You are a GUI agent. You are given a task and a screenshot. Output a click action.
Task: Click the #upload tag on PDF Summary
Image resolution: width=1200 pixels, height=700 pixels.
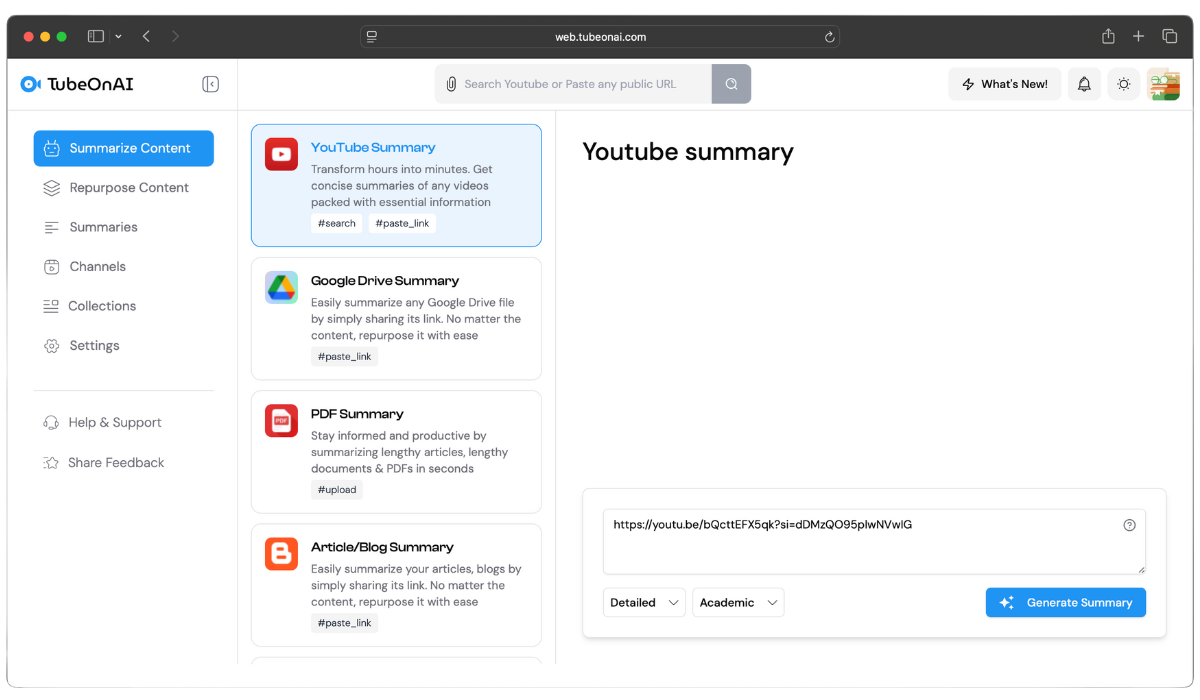336,489
